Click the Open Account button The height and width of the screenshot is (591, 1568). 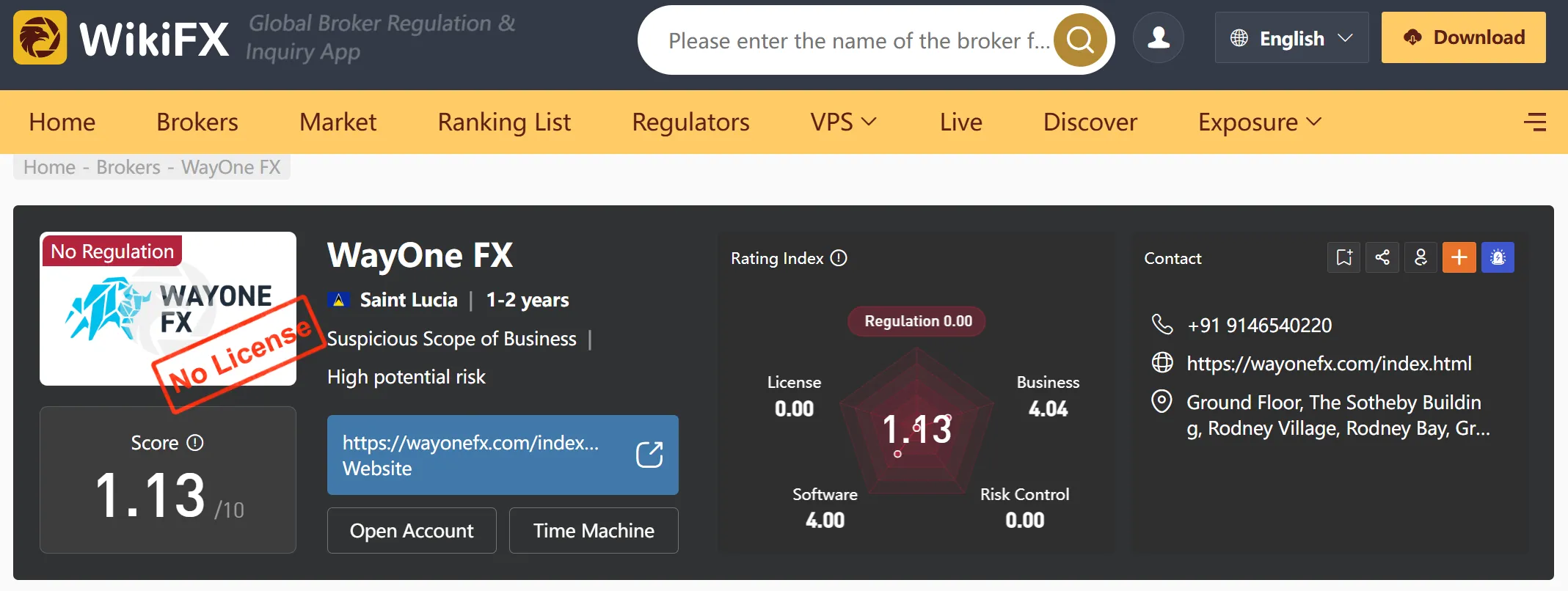tap(412, 530)
